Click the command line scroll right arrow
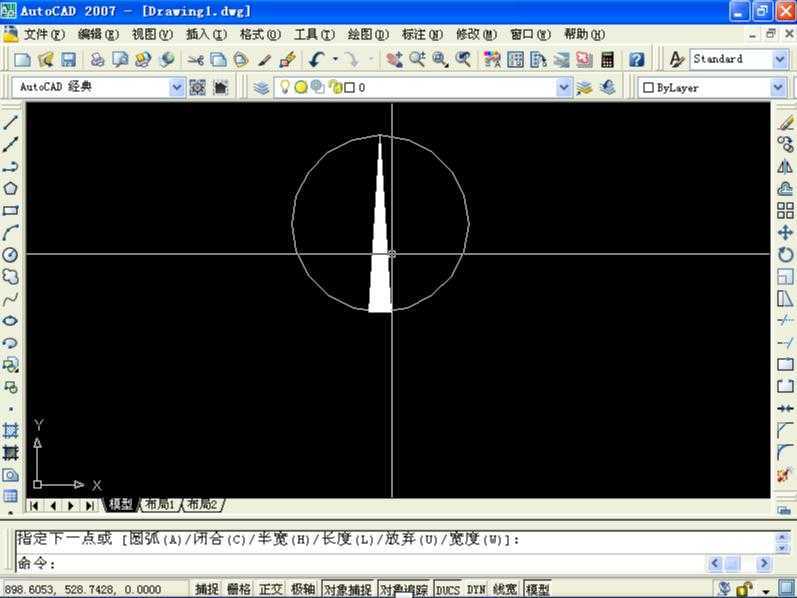The width and height of the screenshot is (797, 598). pyautogui.click(x=763, y=563)
